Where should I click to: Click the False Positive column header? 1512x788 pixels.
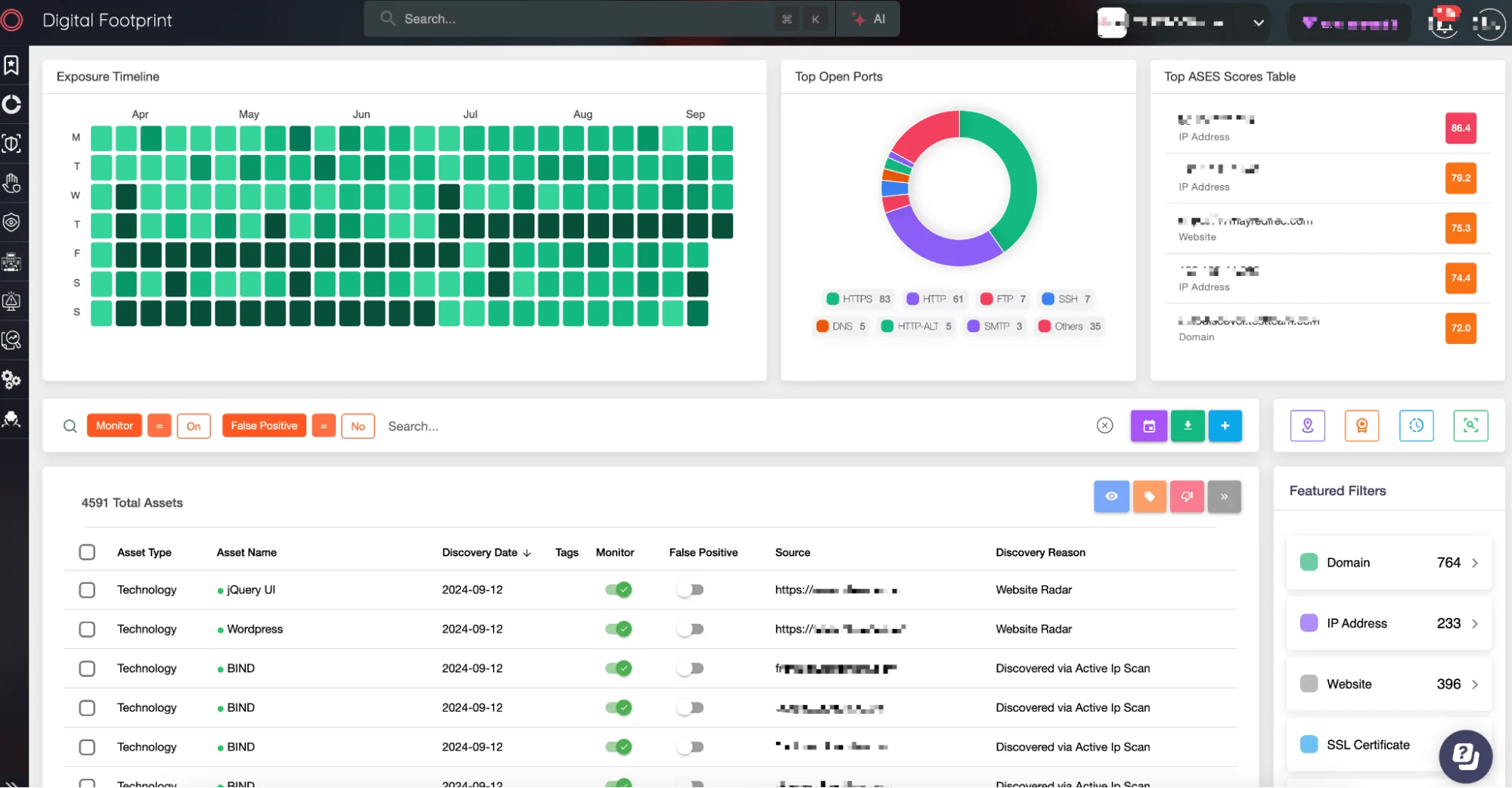(x=703, y=553)
